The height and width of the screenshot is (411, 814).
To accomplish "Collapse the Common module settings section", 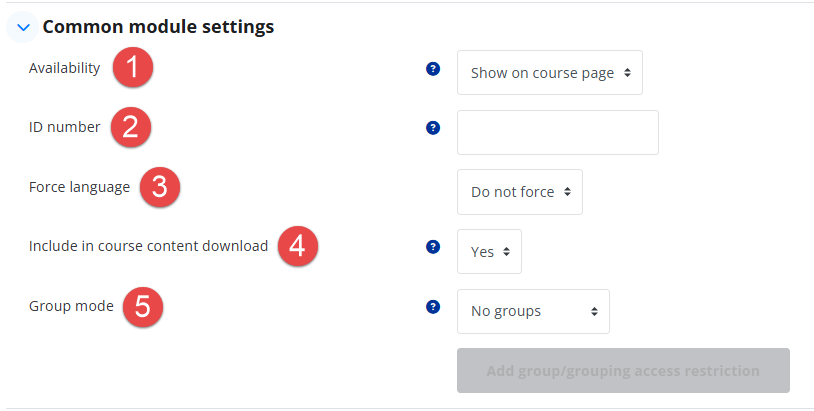I will (23, 27).
